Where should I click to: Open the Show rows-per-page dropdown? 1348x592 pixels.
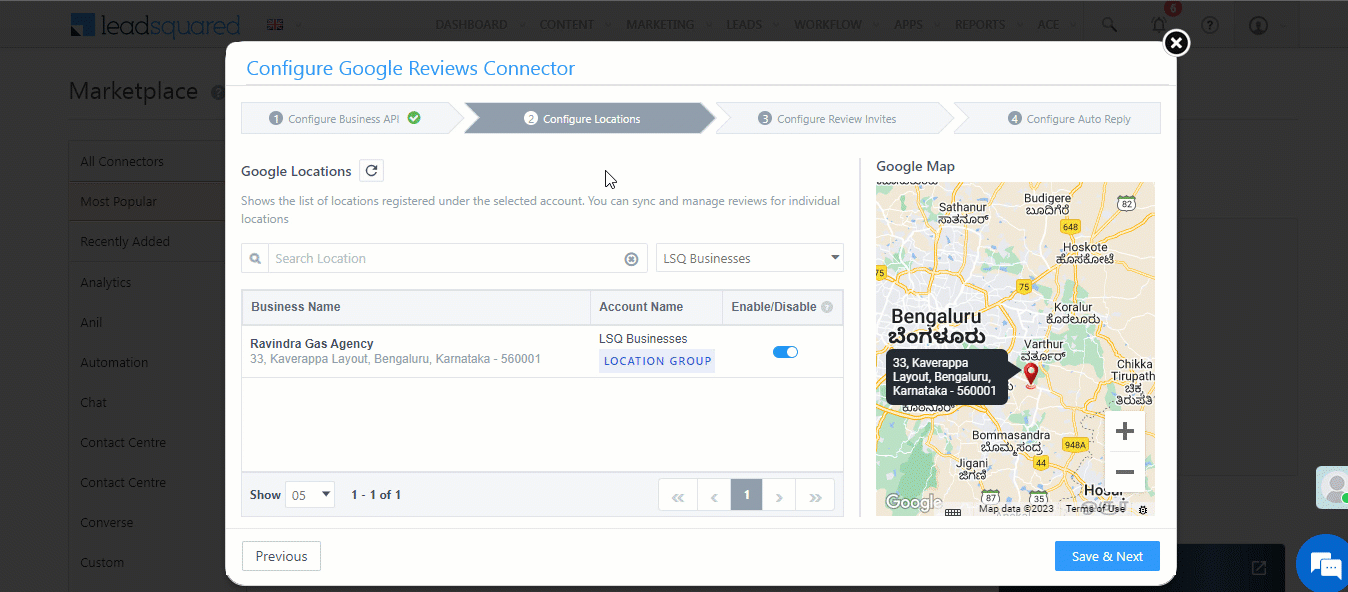310,495
